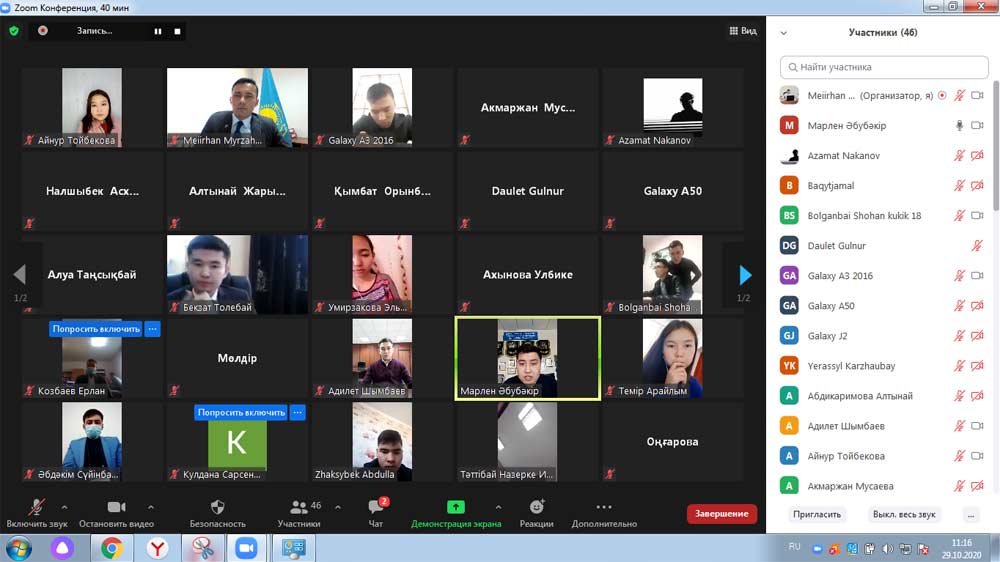Open Yandex browser from taskbar
Image resolution: width=1000 pixels, height=562 pixels.
click(x=158, y=548)
